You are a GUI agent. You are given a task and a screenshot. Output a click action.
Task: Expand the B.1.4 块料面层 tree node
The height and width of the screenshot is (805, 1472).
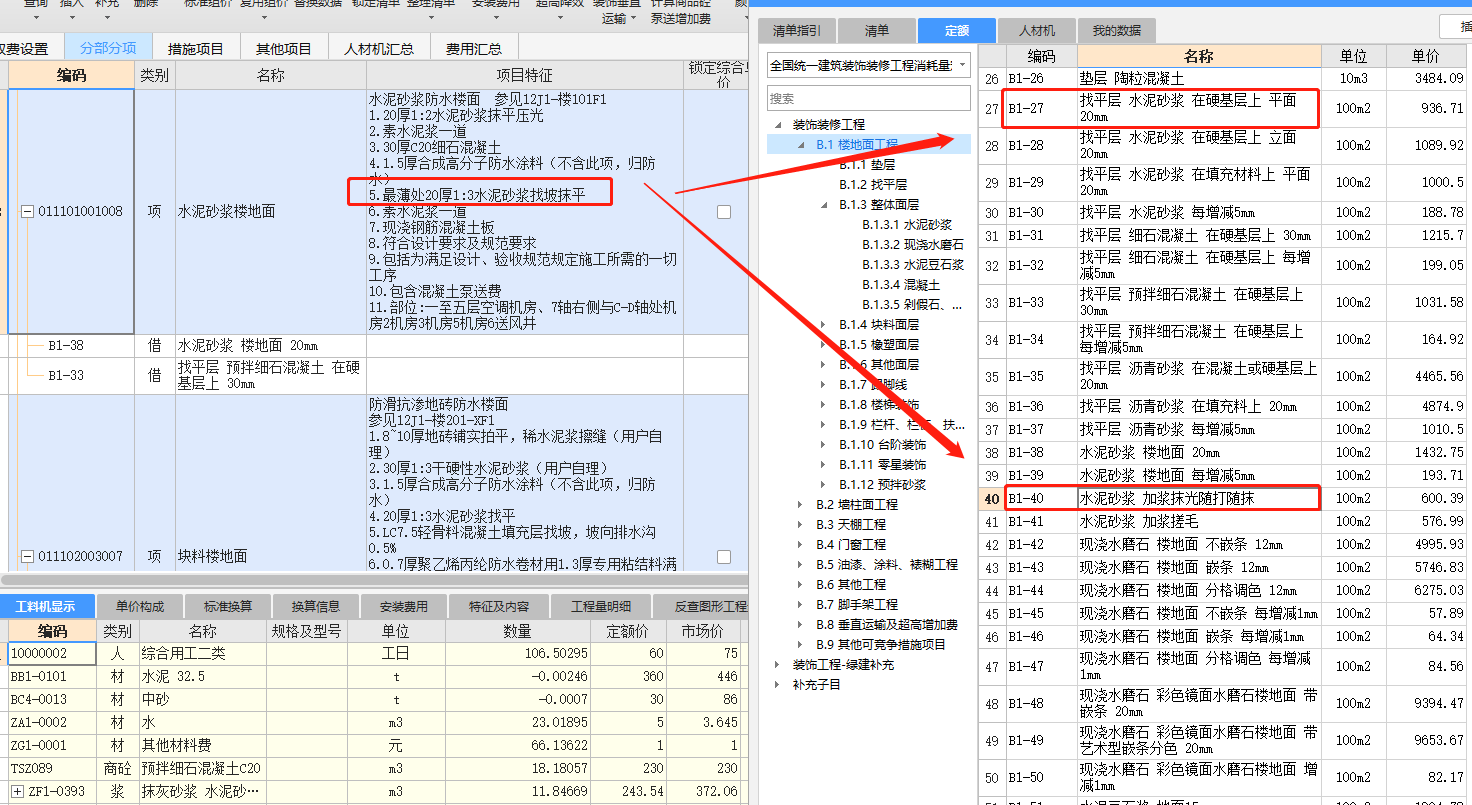tap(824, 325)
